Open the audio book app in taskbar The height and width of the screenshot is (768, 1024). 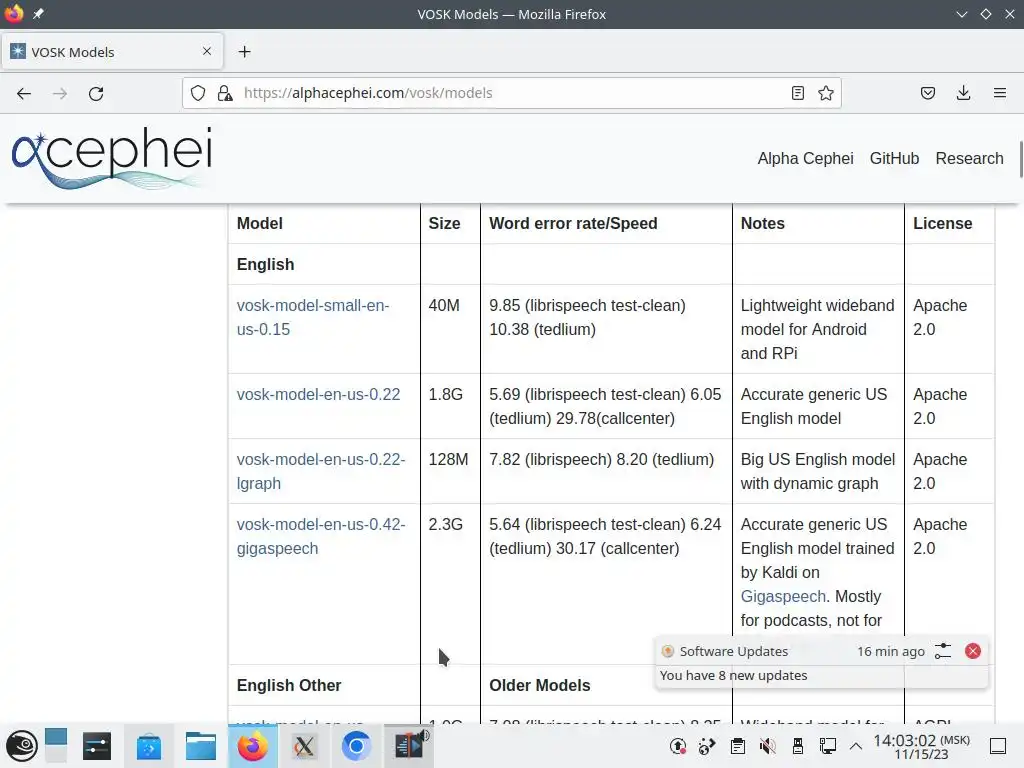[x=409, y=746]
